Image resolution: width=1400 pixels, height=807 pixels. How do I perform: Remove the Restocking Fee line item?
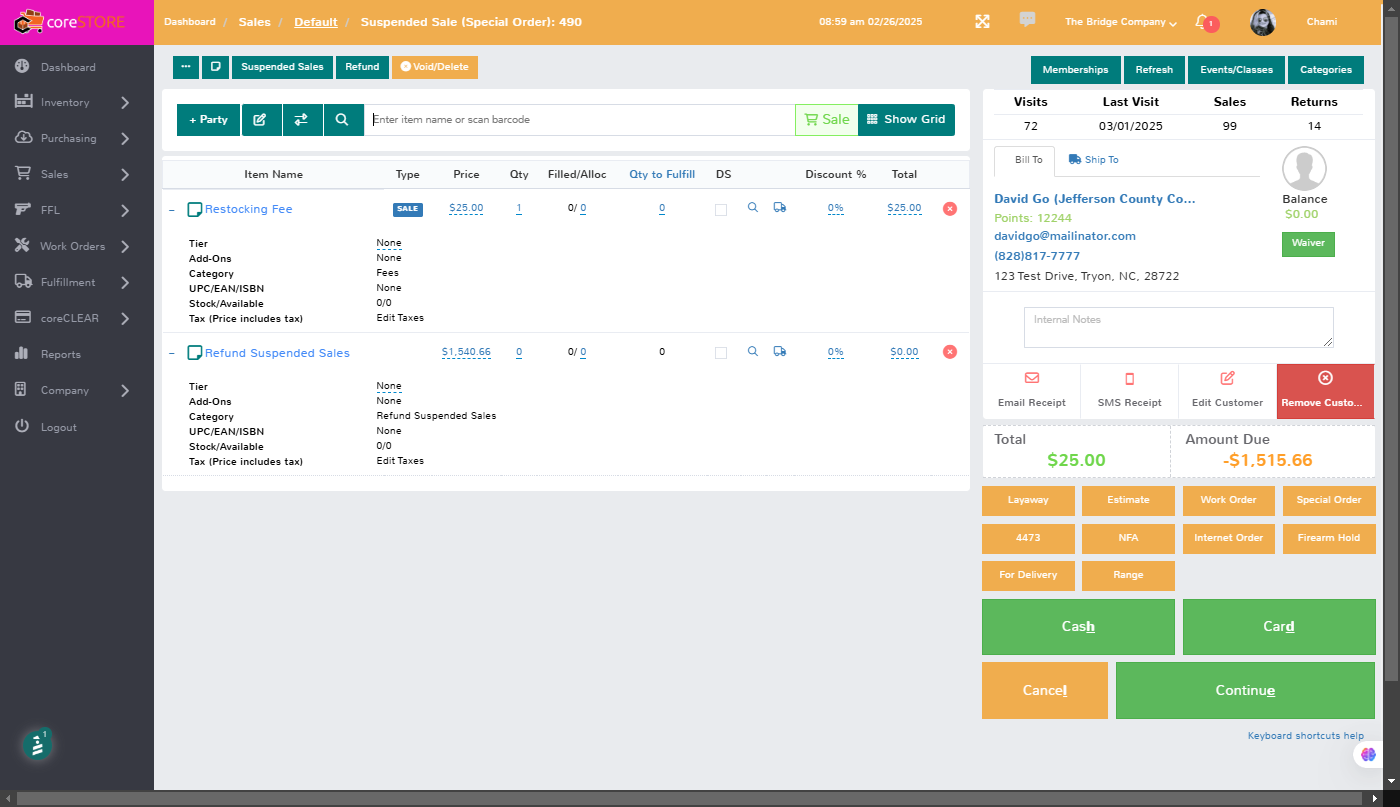950,209
